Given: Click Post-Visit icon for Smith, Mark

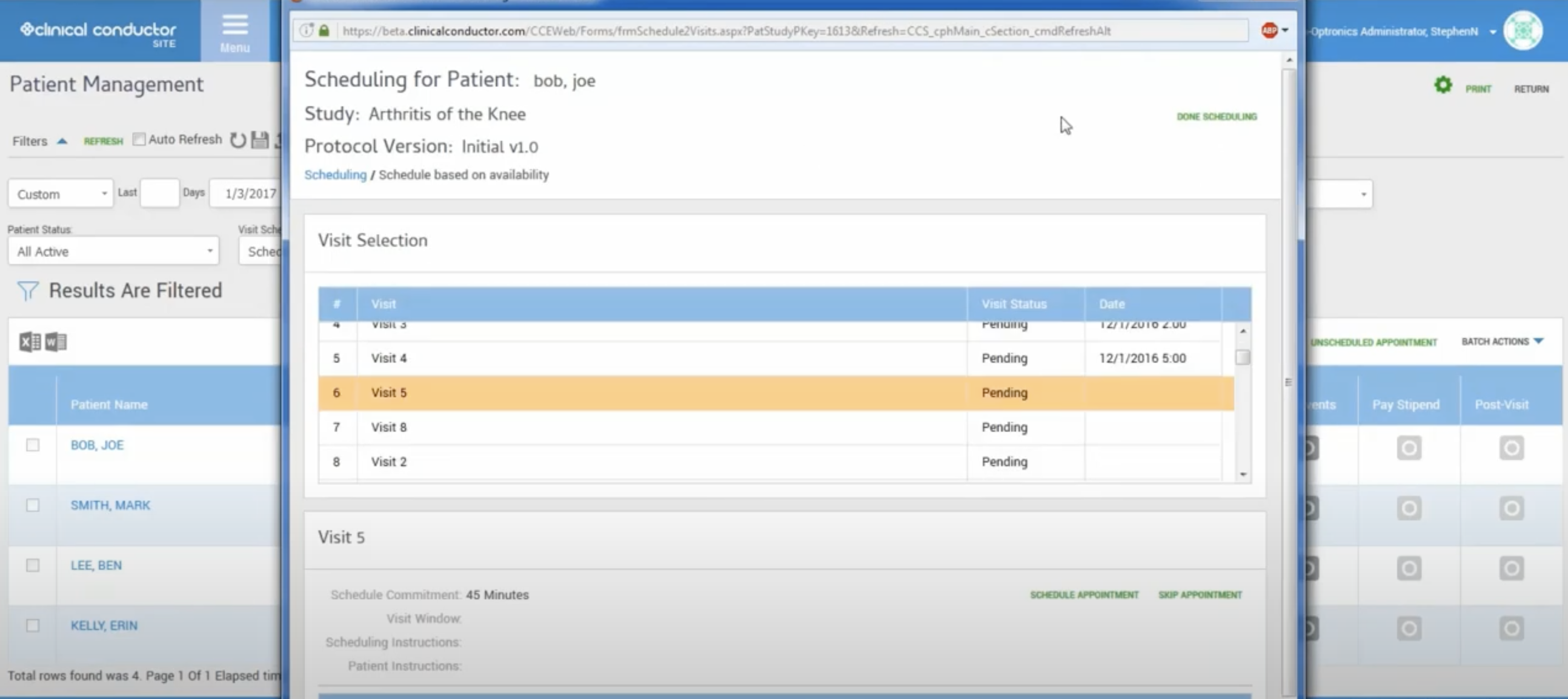Looking at the screenshot, I should pos(1511,508).
